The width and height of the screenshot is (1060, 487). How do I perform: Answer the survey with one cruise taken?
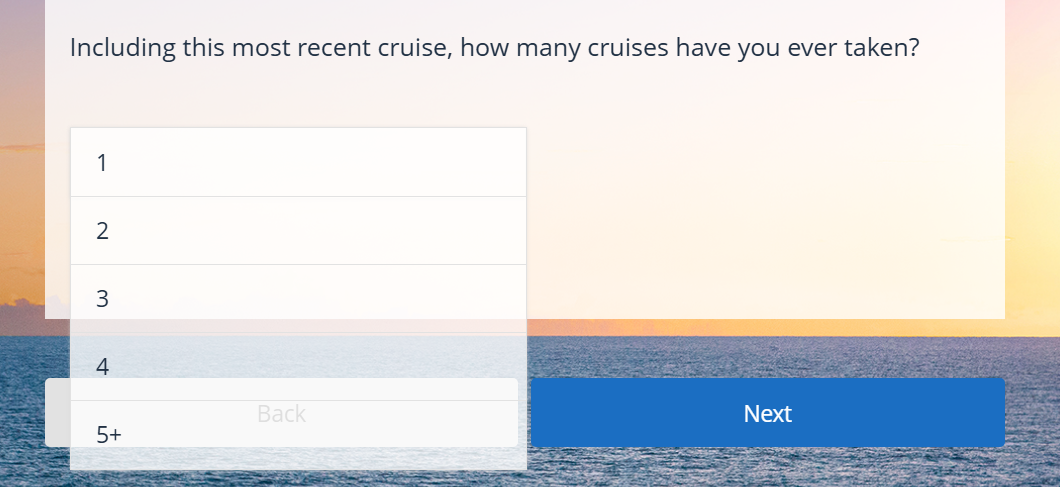point(298,162)
